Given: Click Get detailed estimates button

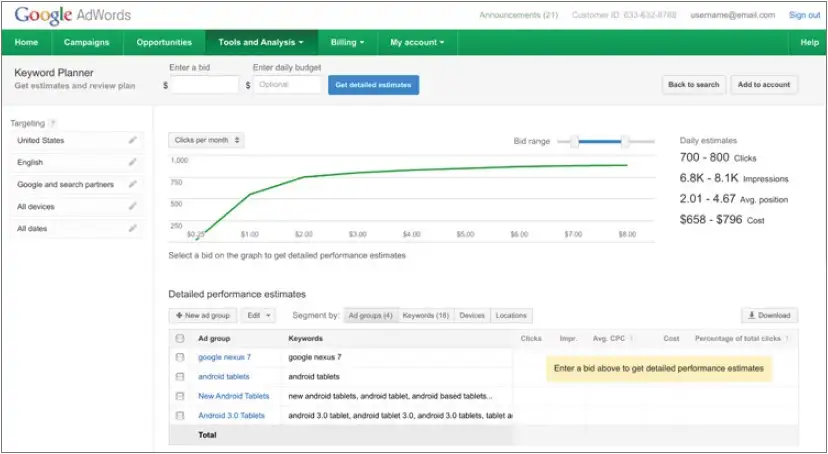Looking at the screenshot, I should [x=373, y=85].
